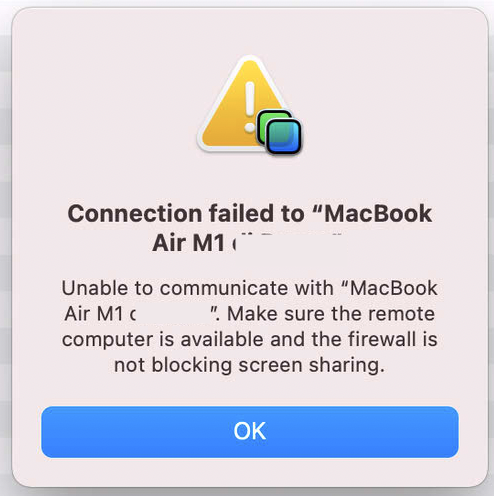The width and height of the screenshot is (494, 496).
Task: Click the OK button
Action: pos(250,432)
